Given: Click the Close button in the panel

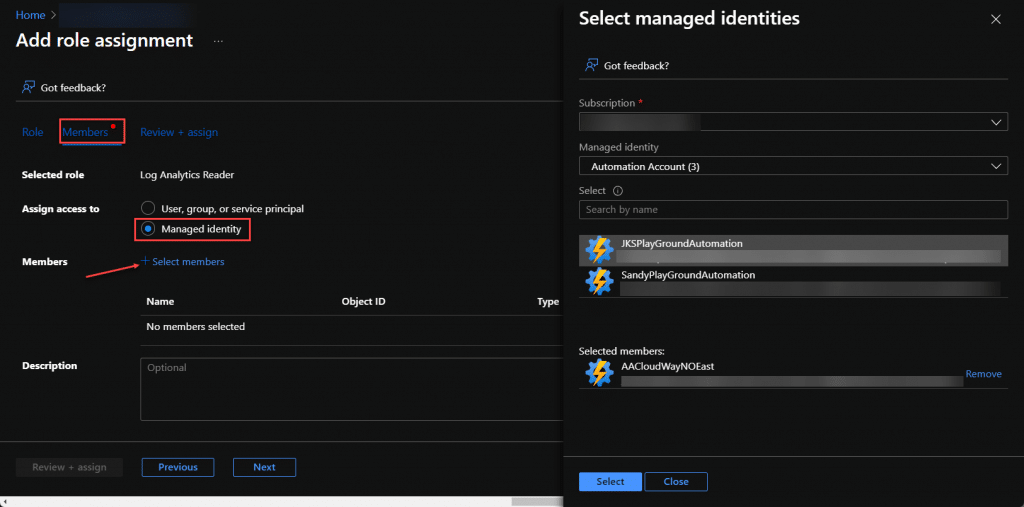Looking at the screenshot, I should tap(676, 482).
